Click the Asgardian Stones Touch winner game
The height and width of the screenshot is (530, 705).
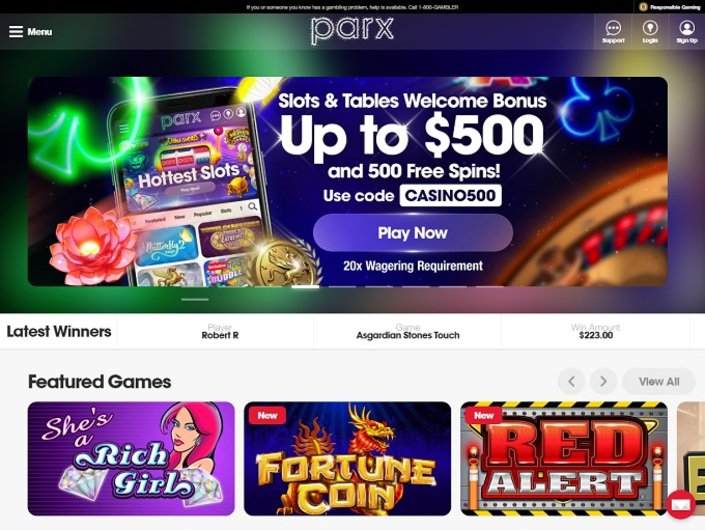[408, 335]
